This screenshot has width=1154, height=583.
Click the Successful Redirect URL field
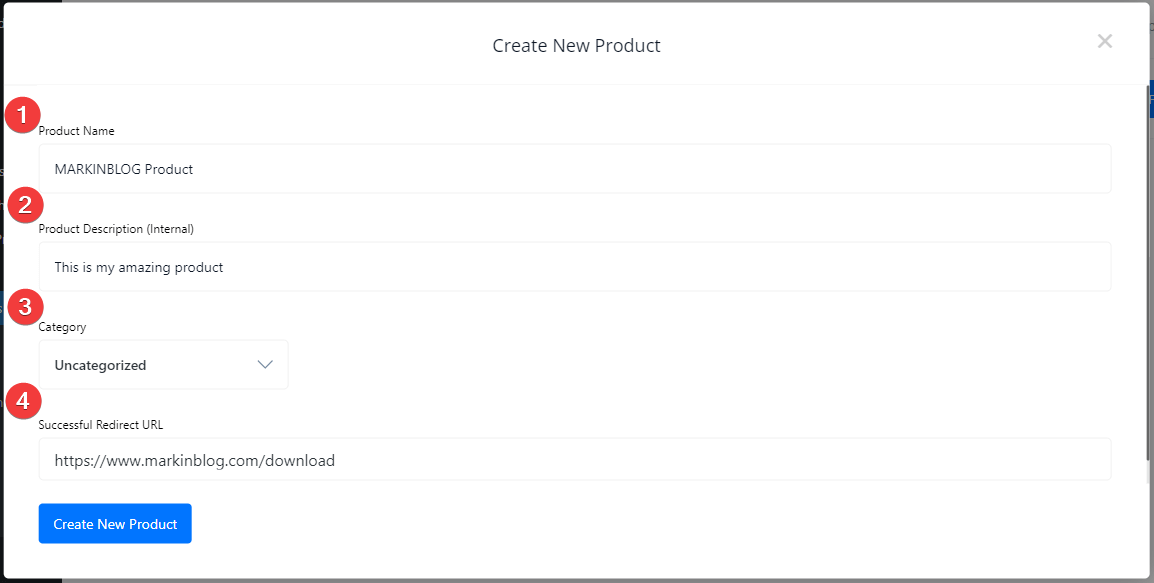coord(575,459)
